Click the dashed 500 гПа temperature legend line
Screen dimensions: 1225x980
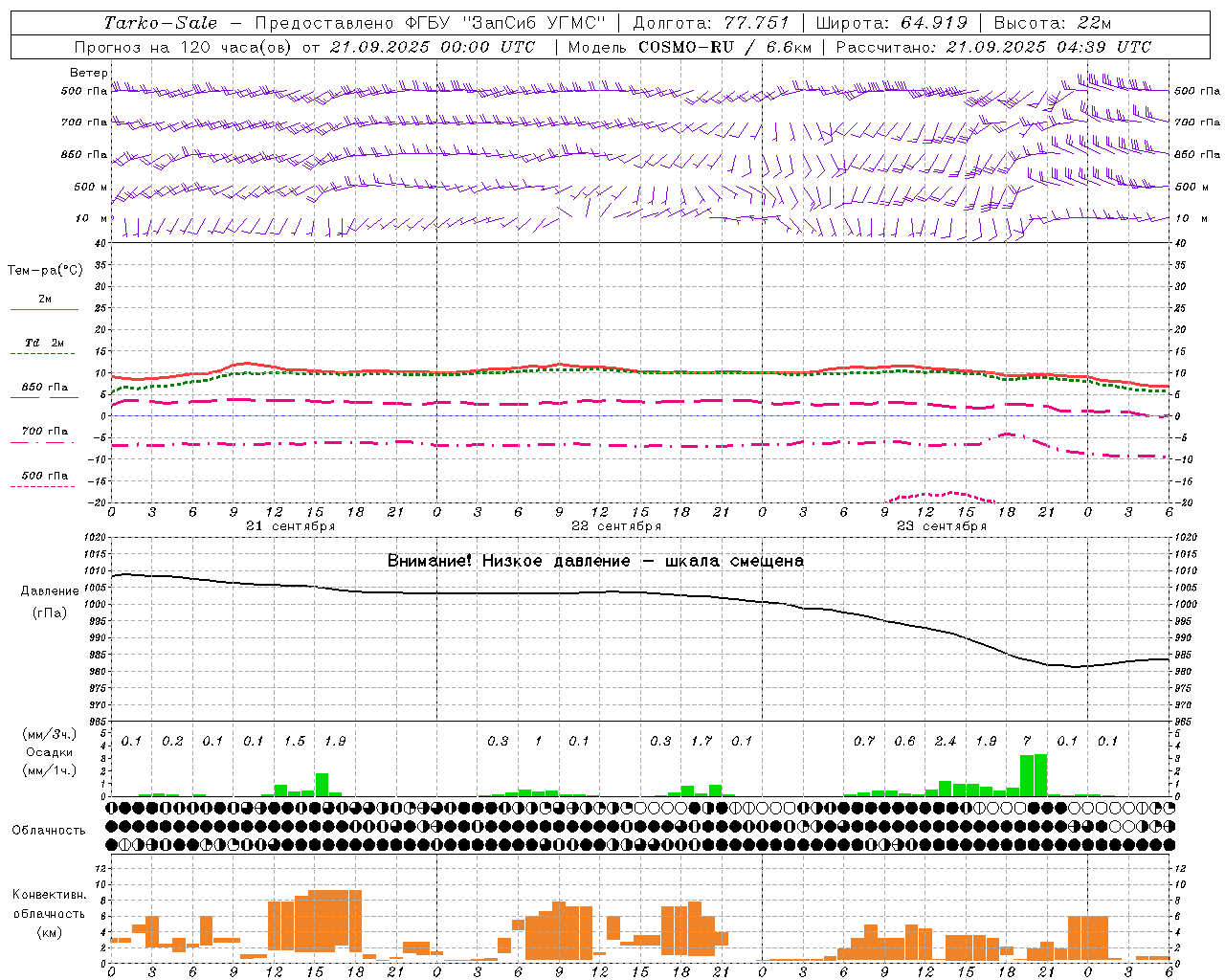(x=42, y=487)
